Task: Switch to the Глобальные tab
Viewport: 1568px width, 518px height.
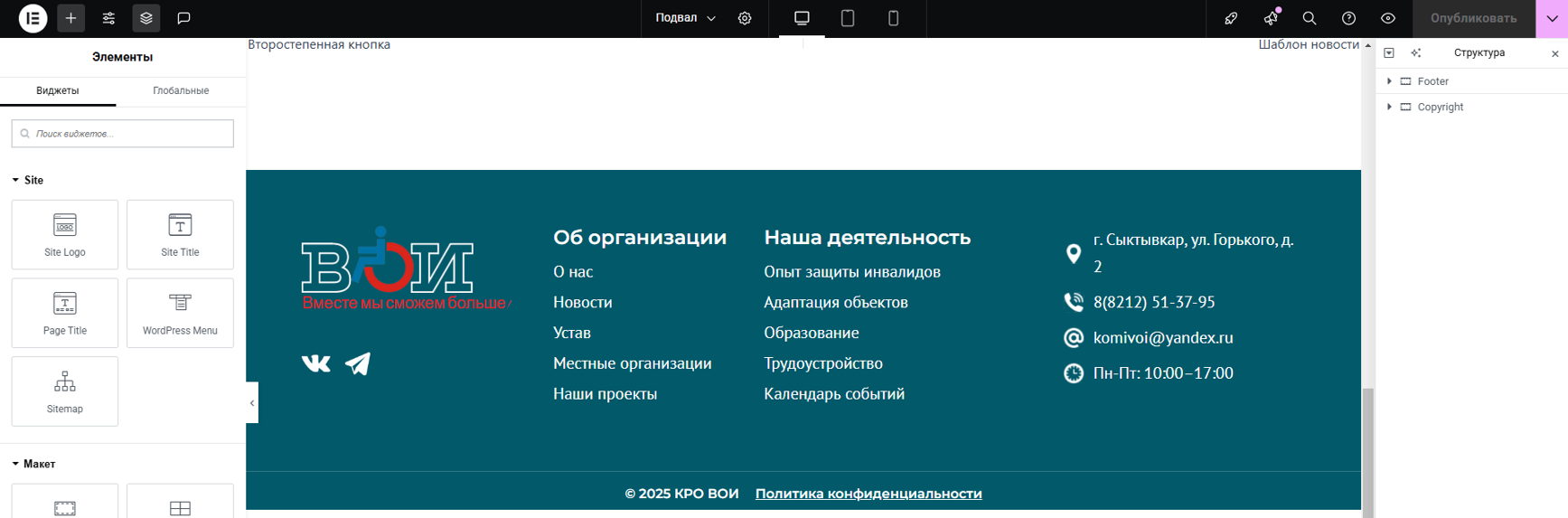Action: tap(181, 90)
